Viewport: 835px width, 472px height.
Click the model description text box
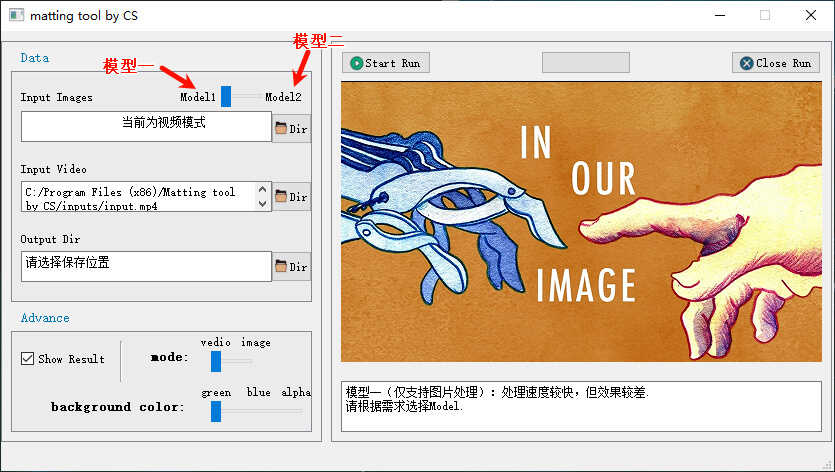click(x=580, y=405)
